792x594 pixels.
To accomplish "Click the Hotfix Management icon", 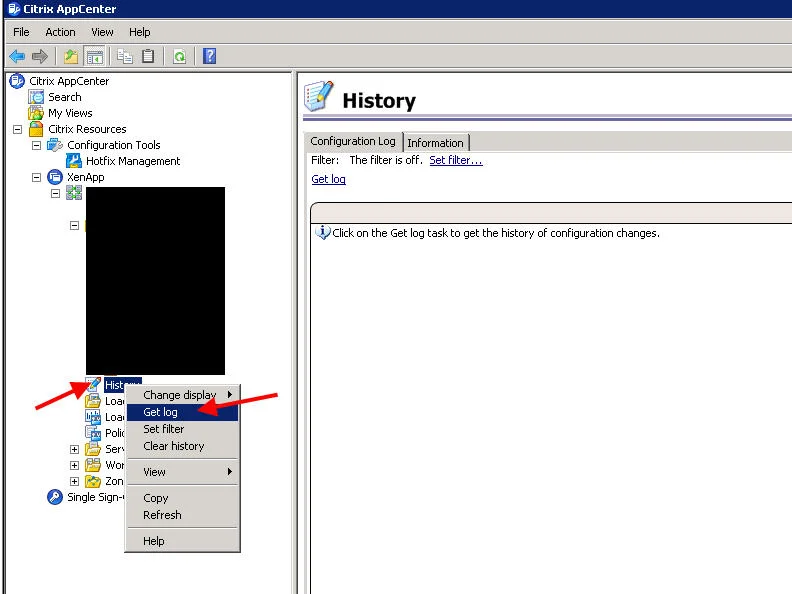I will coord(74,161).
